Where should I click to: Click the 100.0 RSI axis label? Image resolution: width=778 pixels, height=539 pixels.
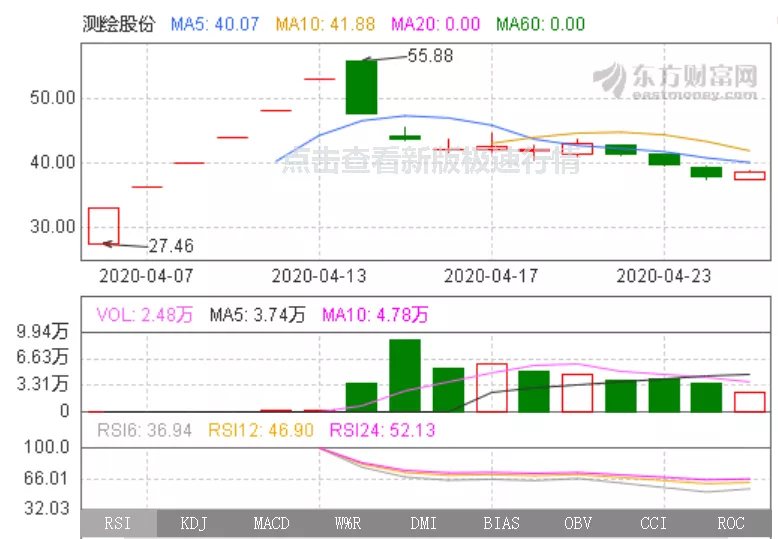(x=47, y=447)
